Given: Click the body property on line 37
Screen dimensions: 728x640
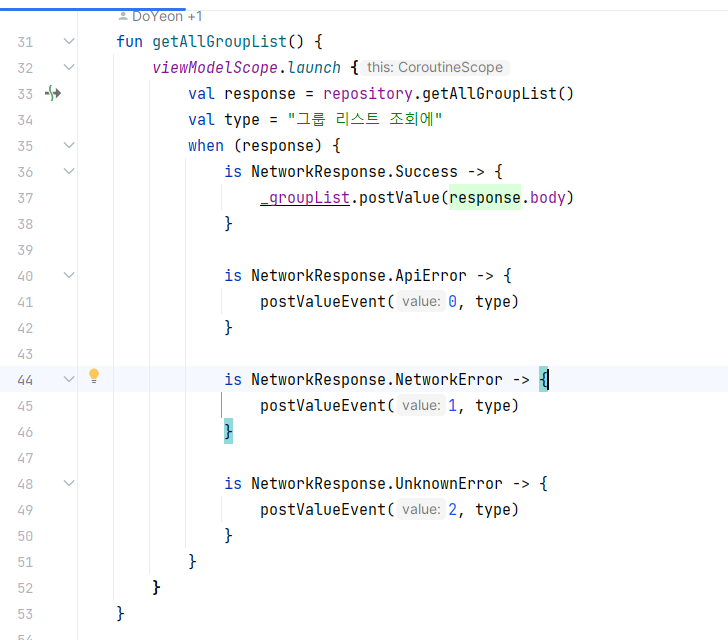Looking at the screenshot, I should (x=548, y=198).
